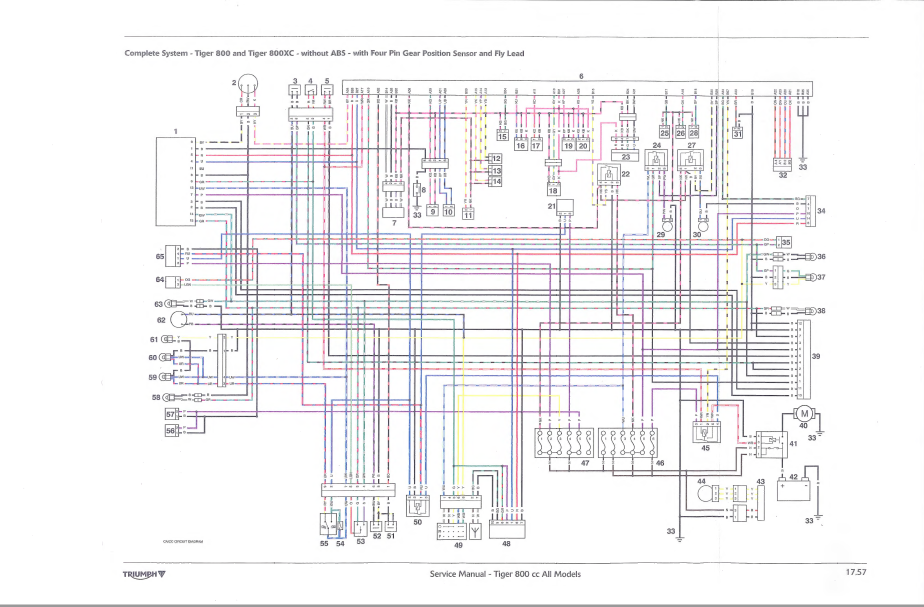
Task: Click the boxed number 14
Action: [x=496, y=182]
